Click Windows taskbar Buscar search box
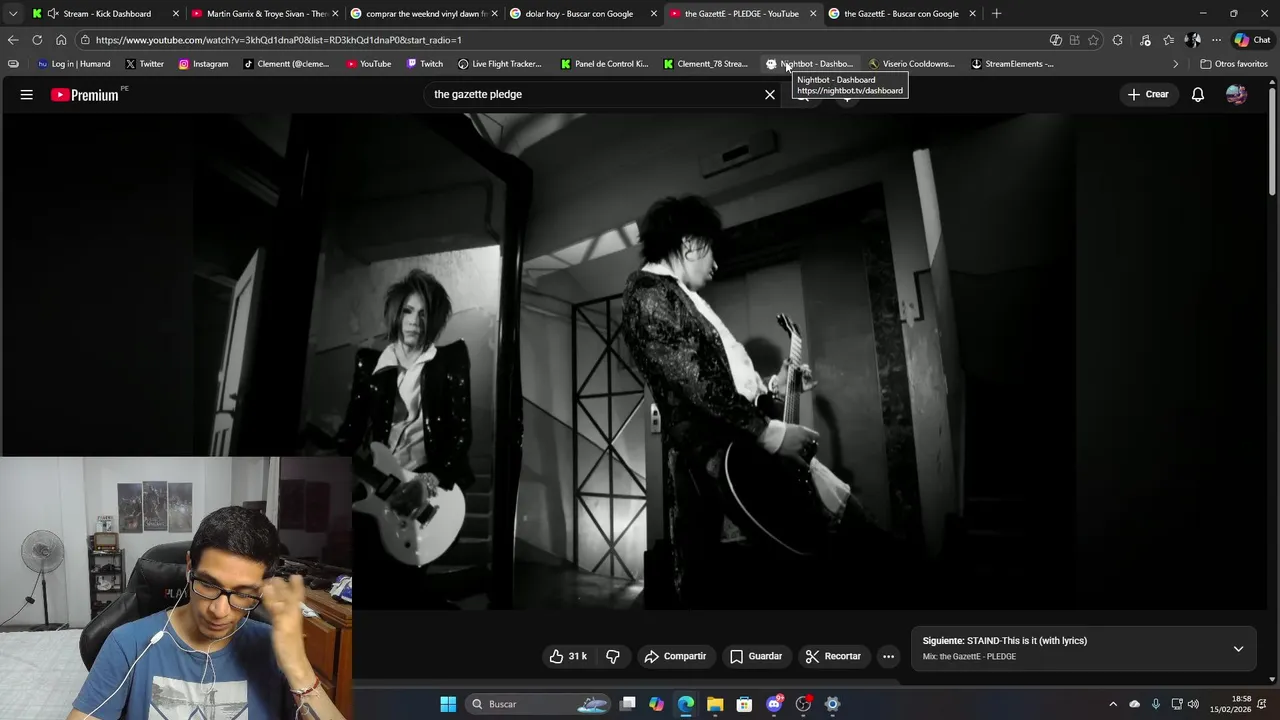1280x720 pixels. pyautogui.click(x=539, y=704)
